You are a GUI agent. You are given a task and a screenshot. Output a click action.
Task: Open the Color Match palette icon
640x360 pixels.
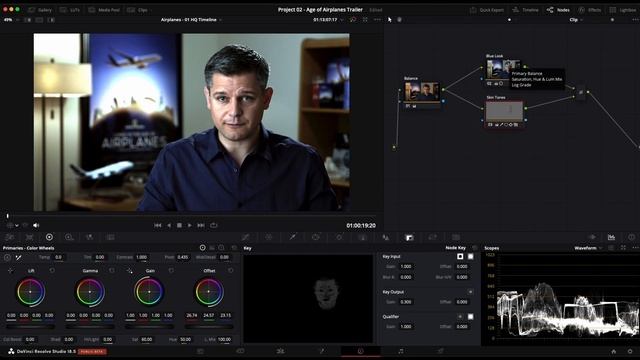click(x=29, y=237)
